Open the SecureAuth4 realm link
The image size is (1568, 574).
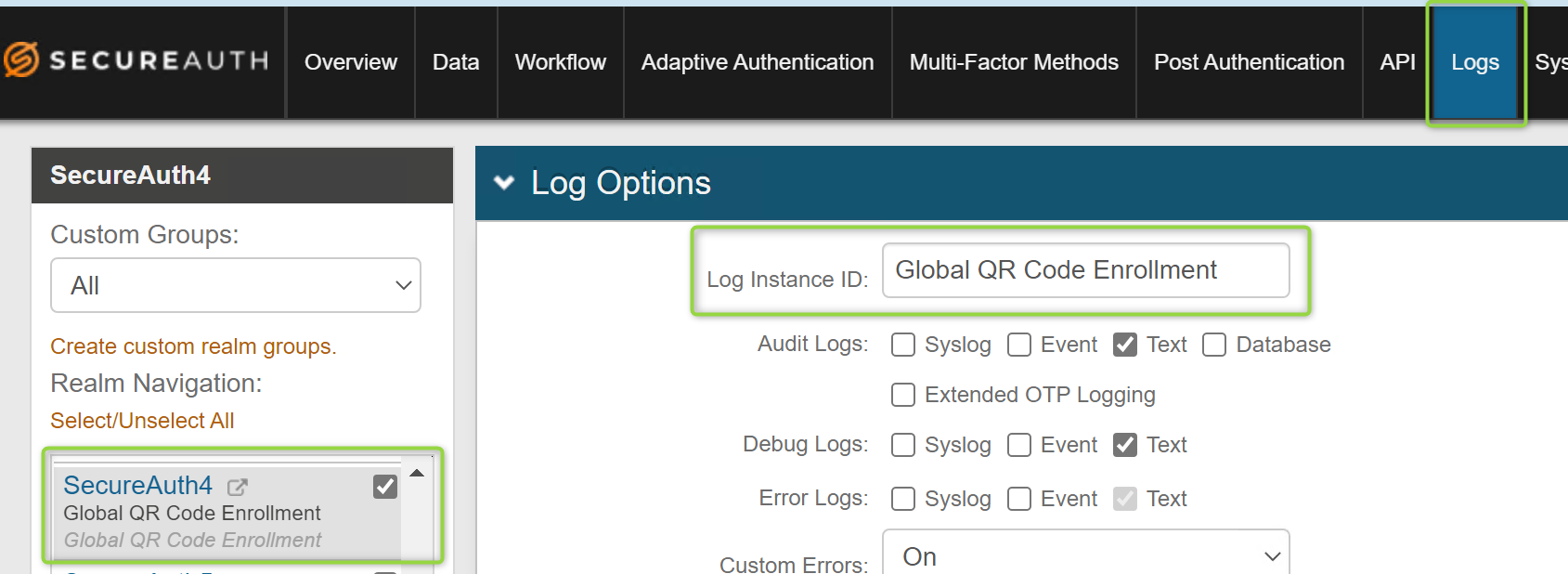tap(137, 485)
